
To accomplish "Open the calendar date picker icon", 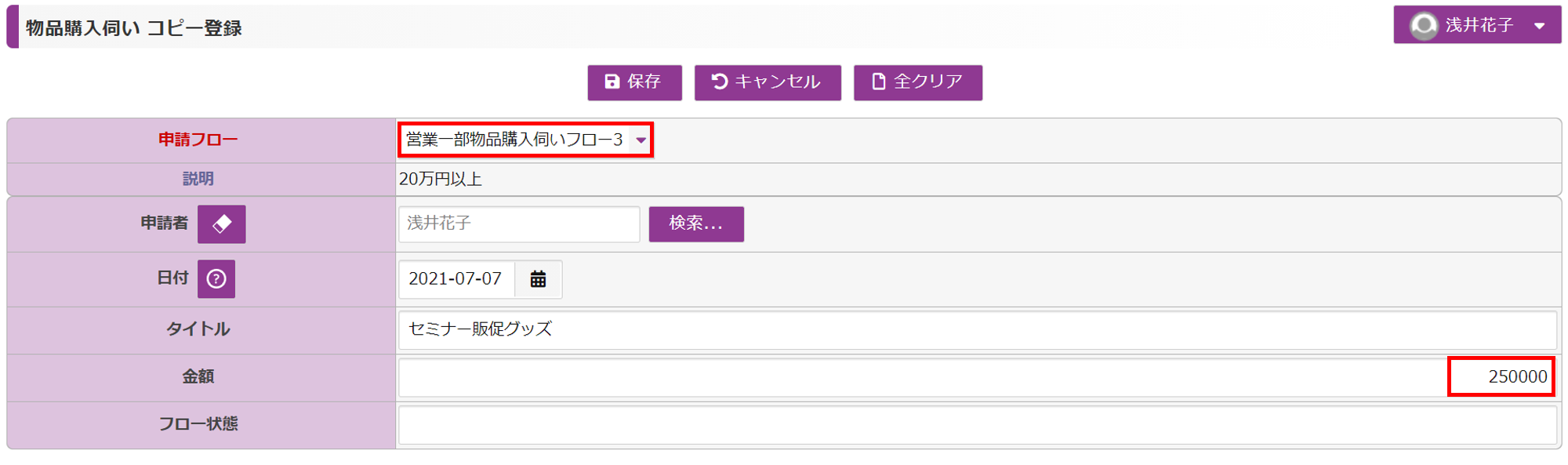I will tap(538, 279).
